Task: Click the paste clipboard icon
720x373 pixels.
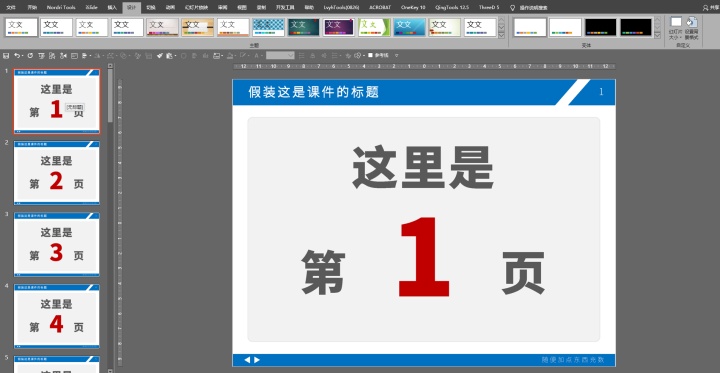Action: coord(169,56)
